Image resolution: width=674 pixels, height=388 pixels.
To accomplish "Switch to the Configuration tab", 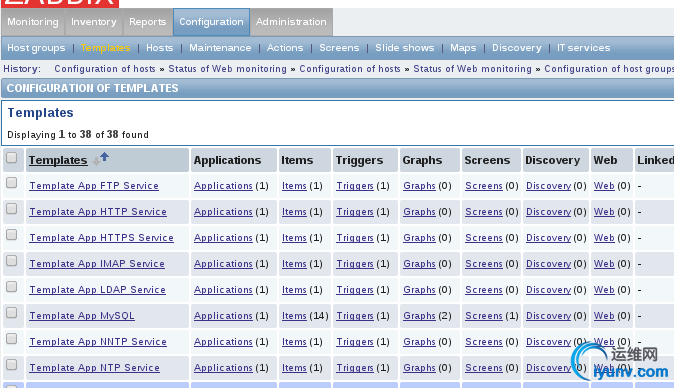I will pyautogui.click(x=211, y=22).
